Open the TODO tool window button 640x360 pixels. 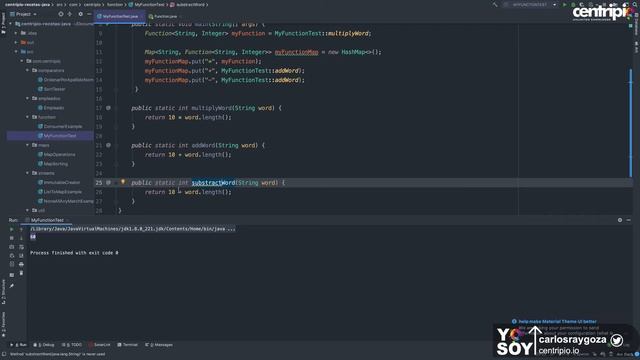(72, 345)
